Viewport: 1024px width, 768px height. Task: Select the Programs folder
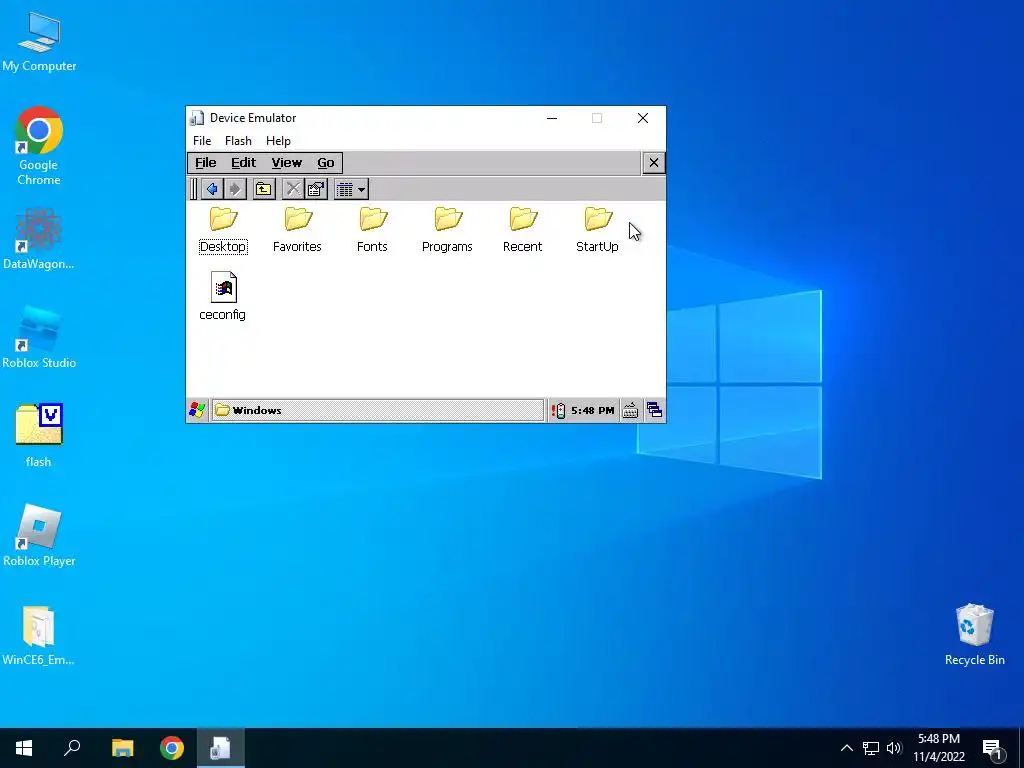tap(447, 230)
